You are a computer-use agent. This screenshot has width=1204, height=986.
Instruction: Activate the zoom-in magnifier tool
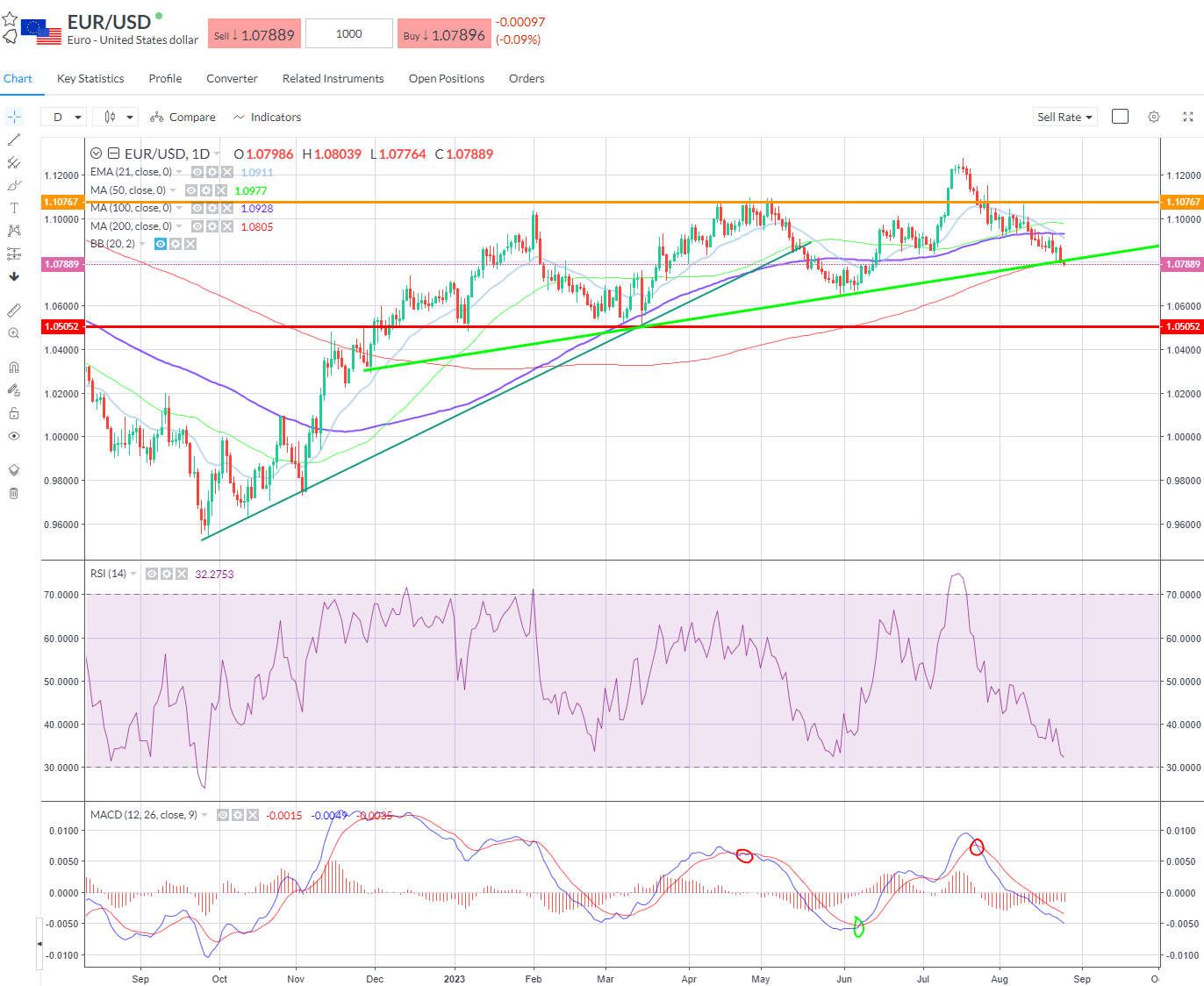(14, 332)
